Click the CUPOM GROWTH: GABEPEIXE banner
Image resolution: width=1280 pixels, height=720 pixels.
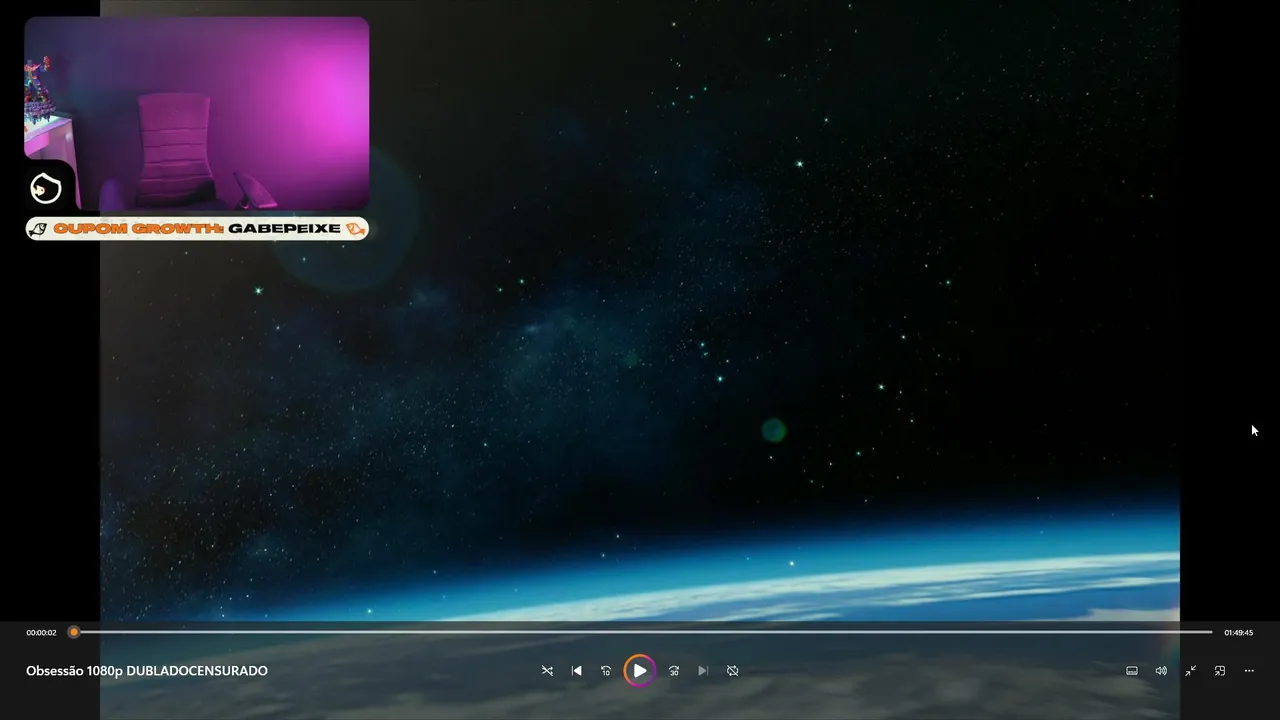pyautogui.click(x=197, y=229)
